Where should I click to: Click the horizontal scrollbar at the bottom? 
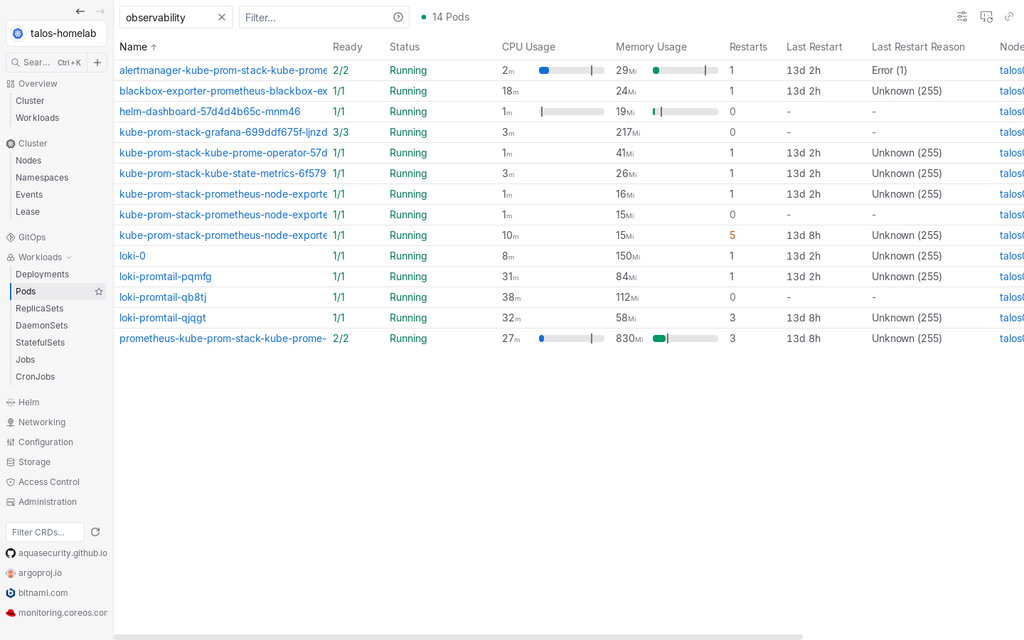(x=458, y=637)
